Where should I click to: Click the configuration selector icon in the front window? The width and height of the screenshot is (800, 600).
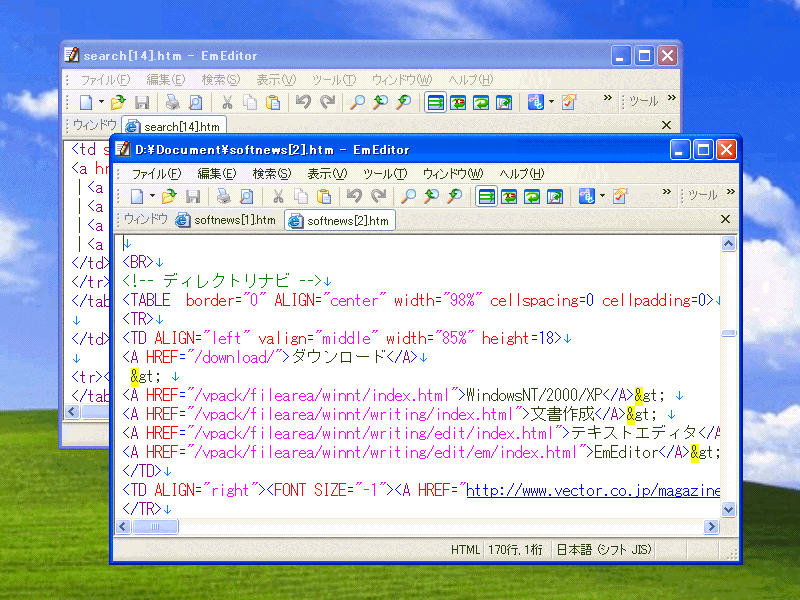[587, 196]
